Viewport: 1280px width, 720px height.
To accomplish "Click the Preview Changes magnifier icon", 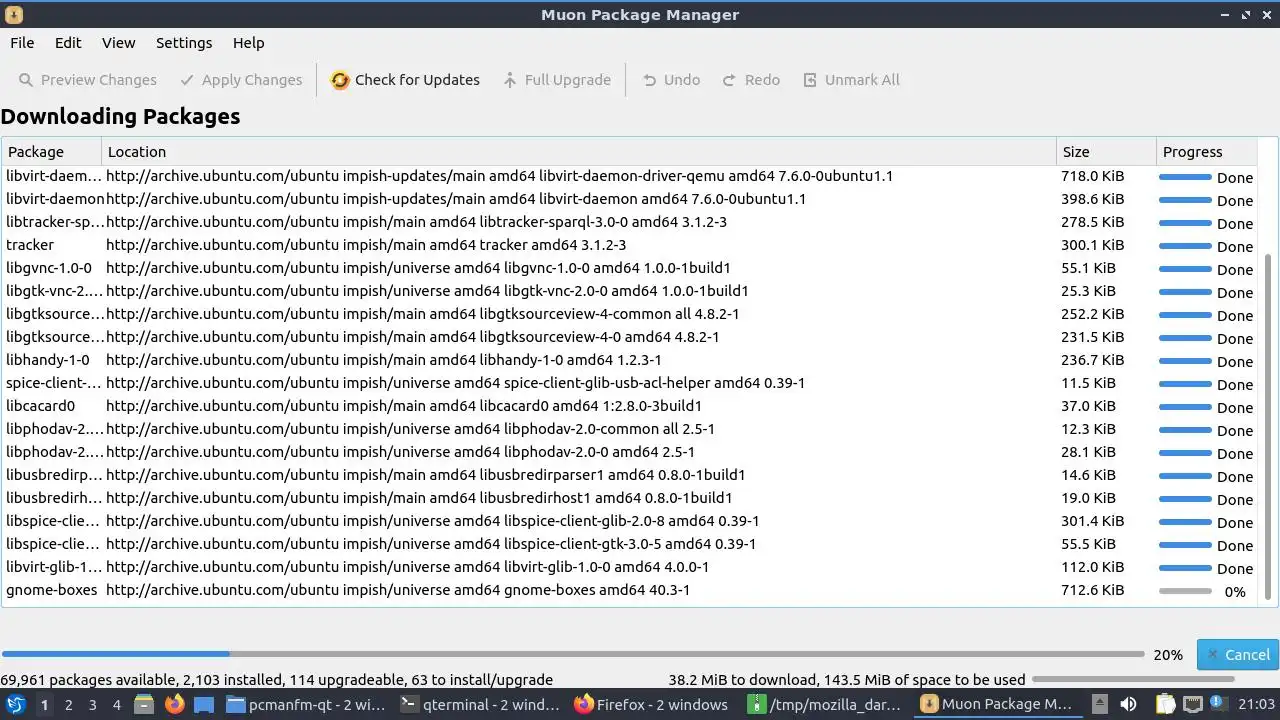I will click(x=26, y=80).
